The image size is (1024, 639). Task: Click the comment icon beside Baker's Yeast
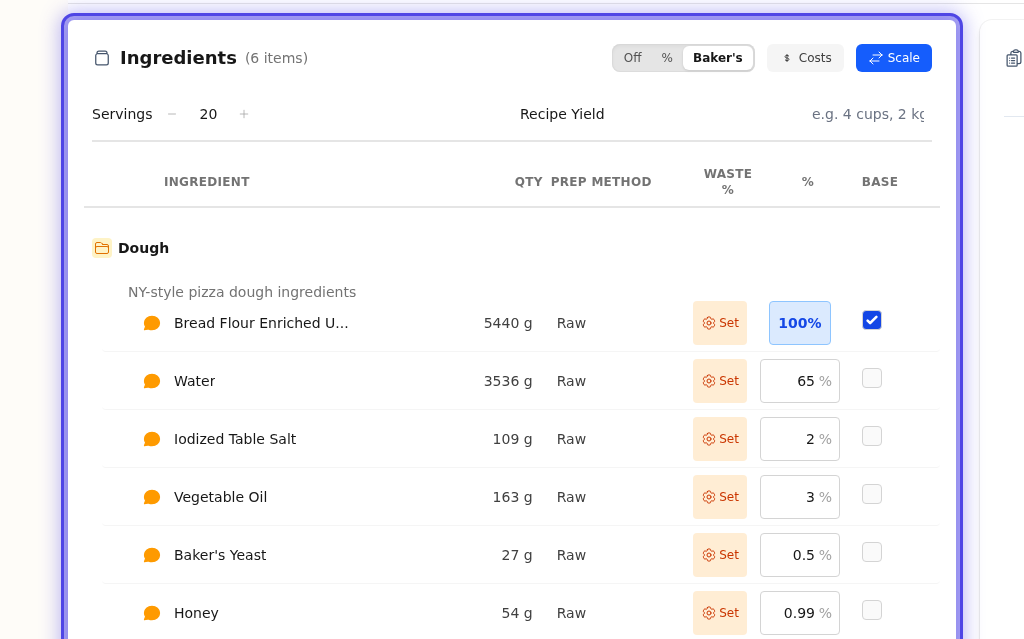coord(152,555)
